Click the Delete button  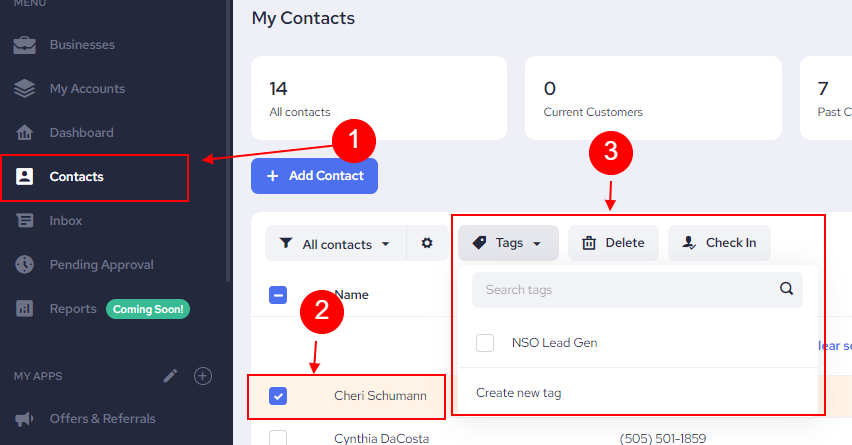(613, 243)
